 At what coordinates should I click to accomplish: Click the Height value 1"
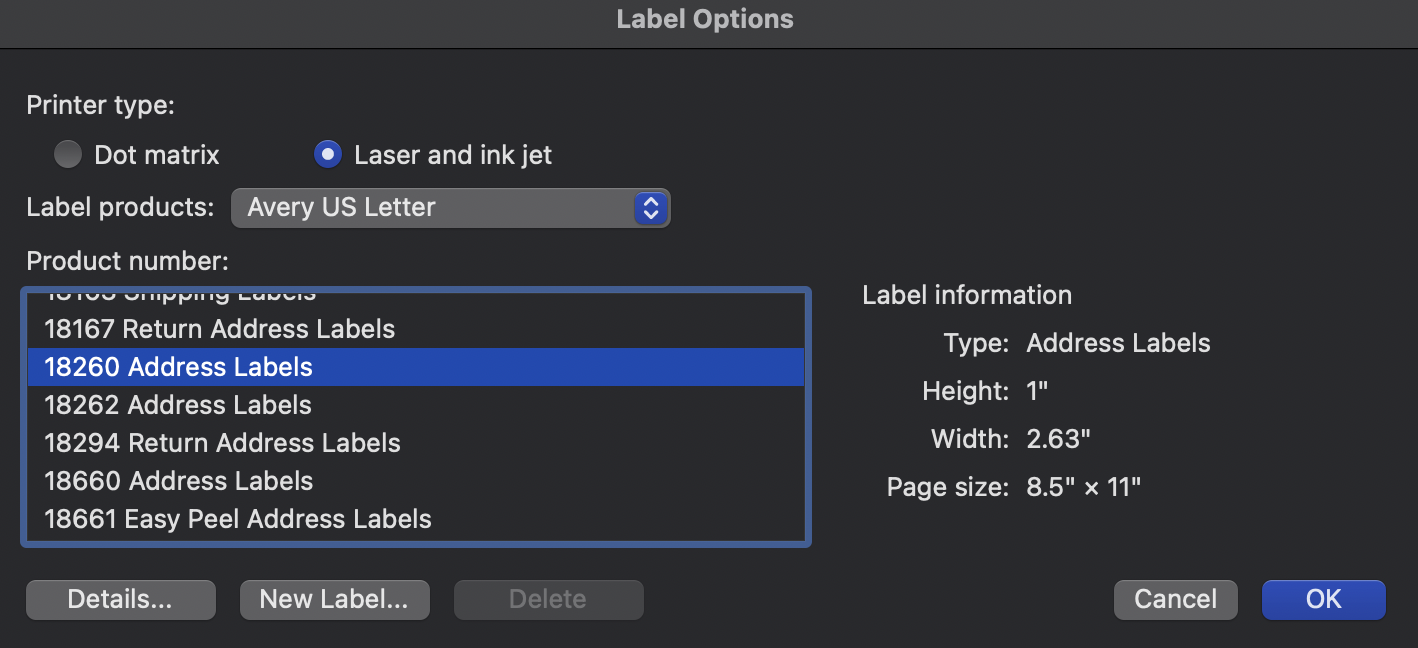1037,391
